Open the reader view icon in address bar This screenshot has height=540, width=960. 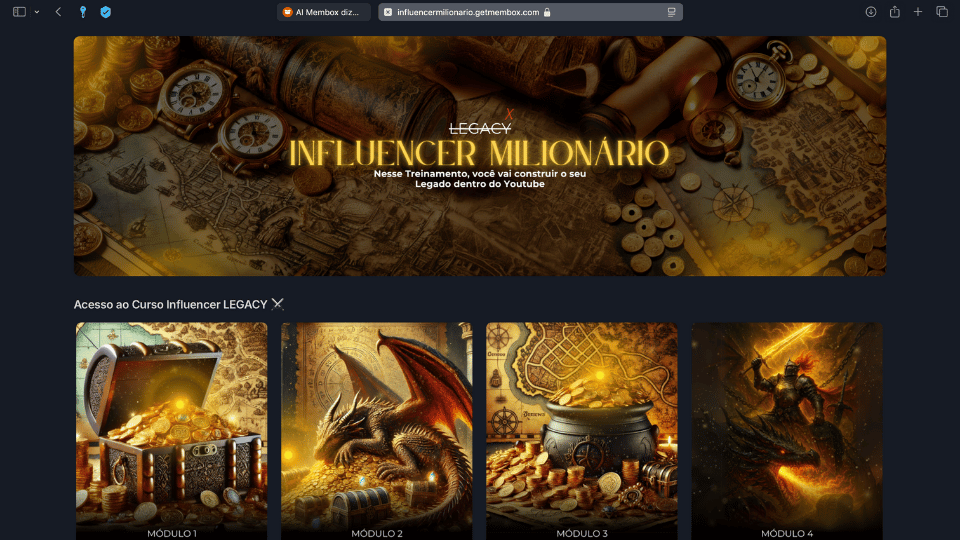672,12
